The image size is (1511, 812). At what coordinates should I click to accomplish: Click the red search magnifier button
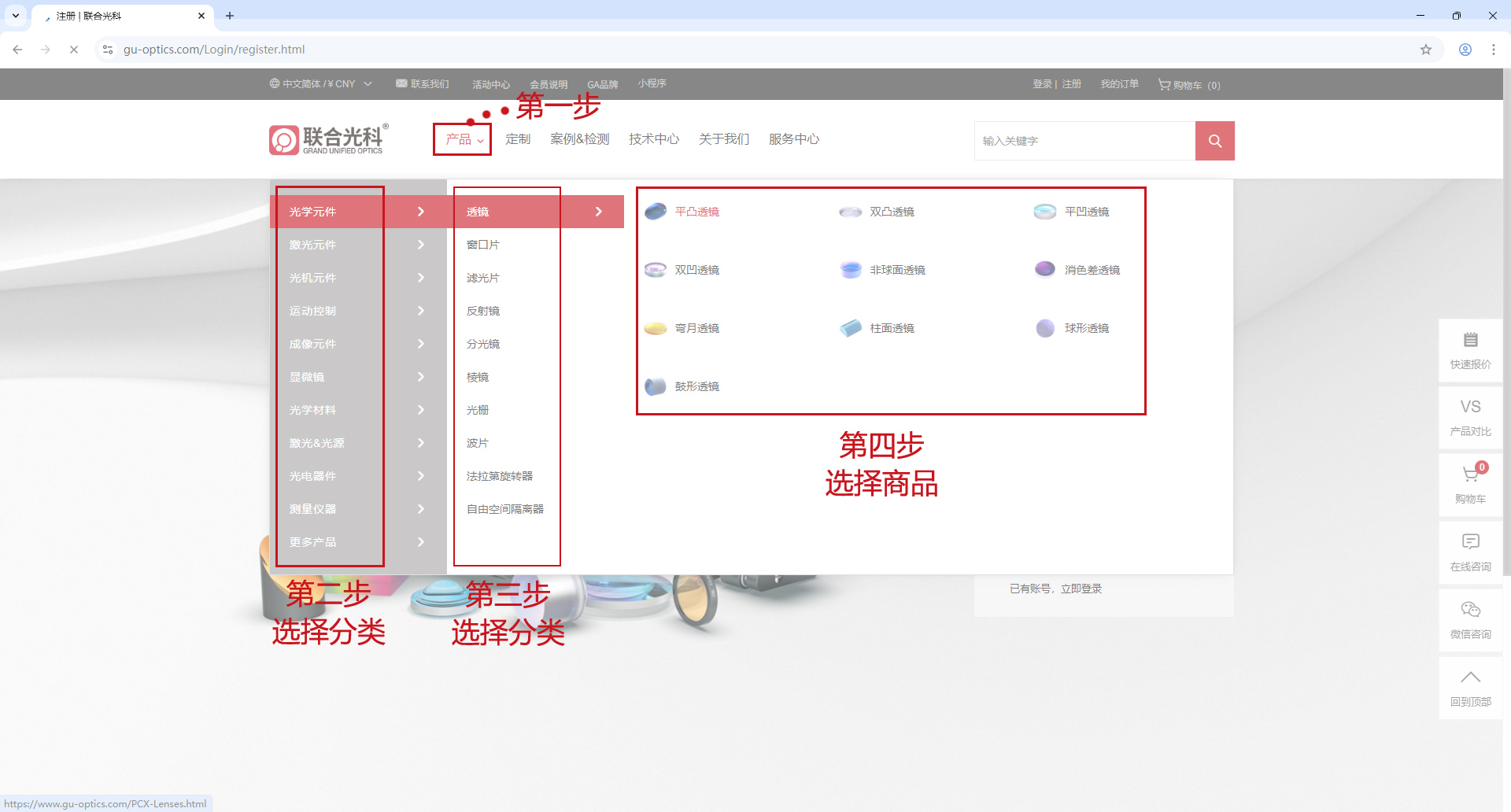(1214, 141)
